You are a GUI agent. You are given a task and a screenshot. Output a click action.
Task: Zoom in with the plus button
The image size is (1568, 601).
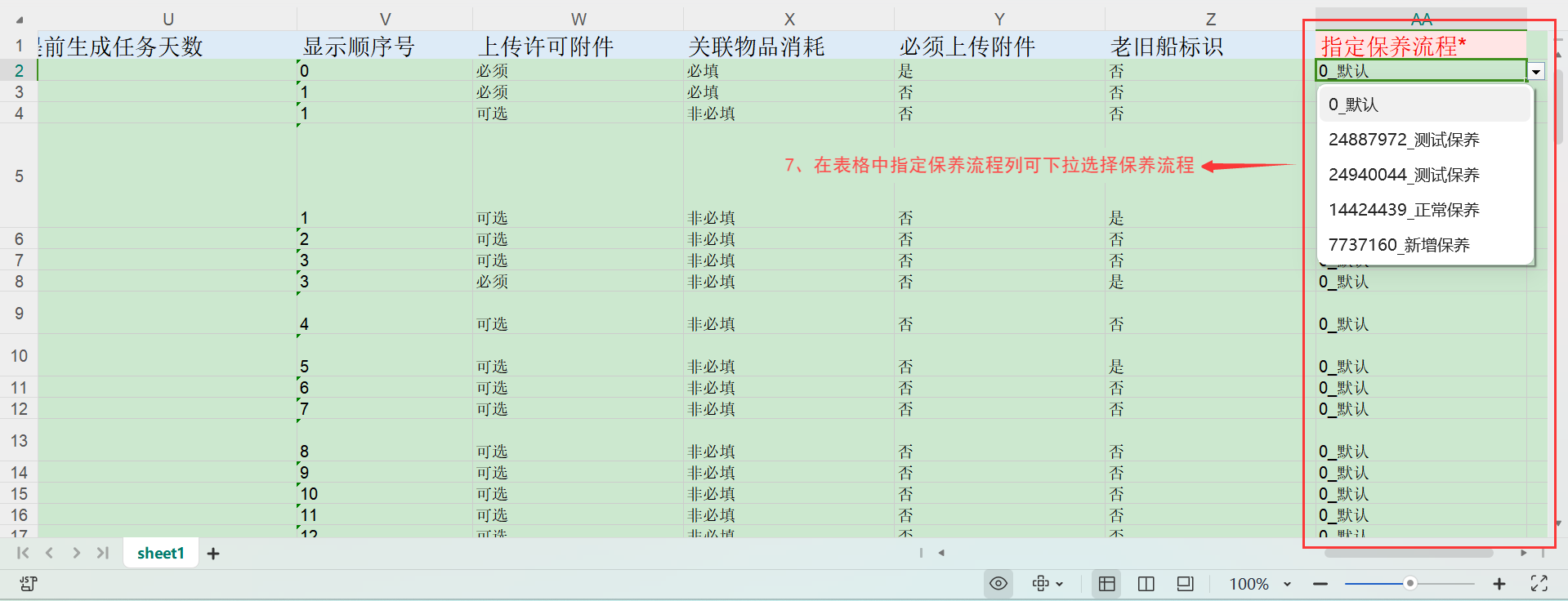pos(1499,584)
